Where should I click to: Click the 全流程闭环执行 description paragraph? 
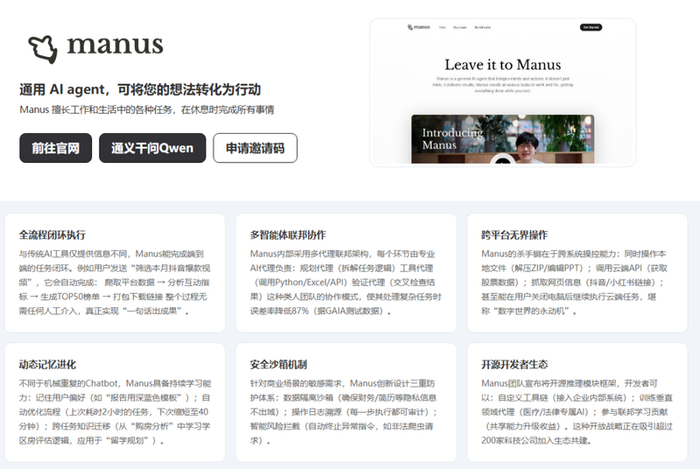[x=115, y=282]
